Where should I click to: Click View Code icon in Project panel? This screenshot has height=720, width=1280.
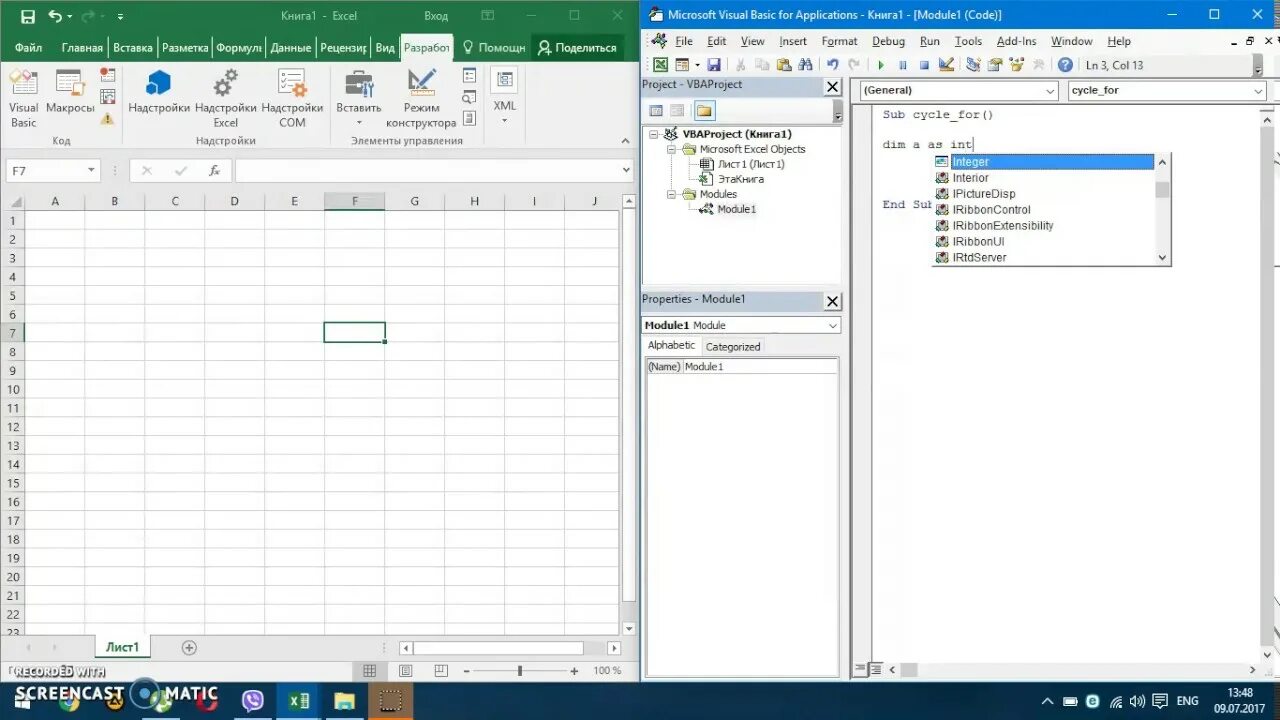tap(657, 111)
